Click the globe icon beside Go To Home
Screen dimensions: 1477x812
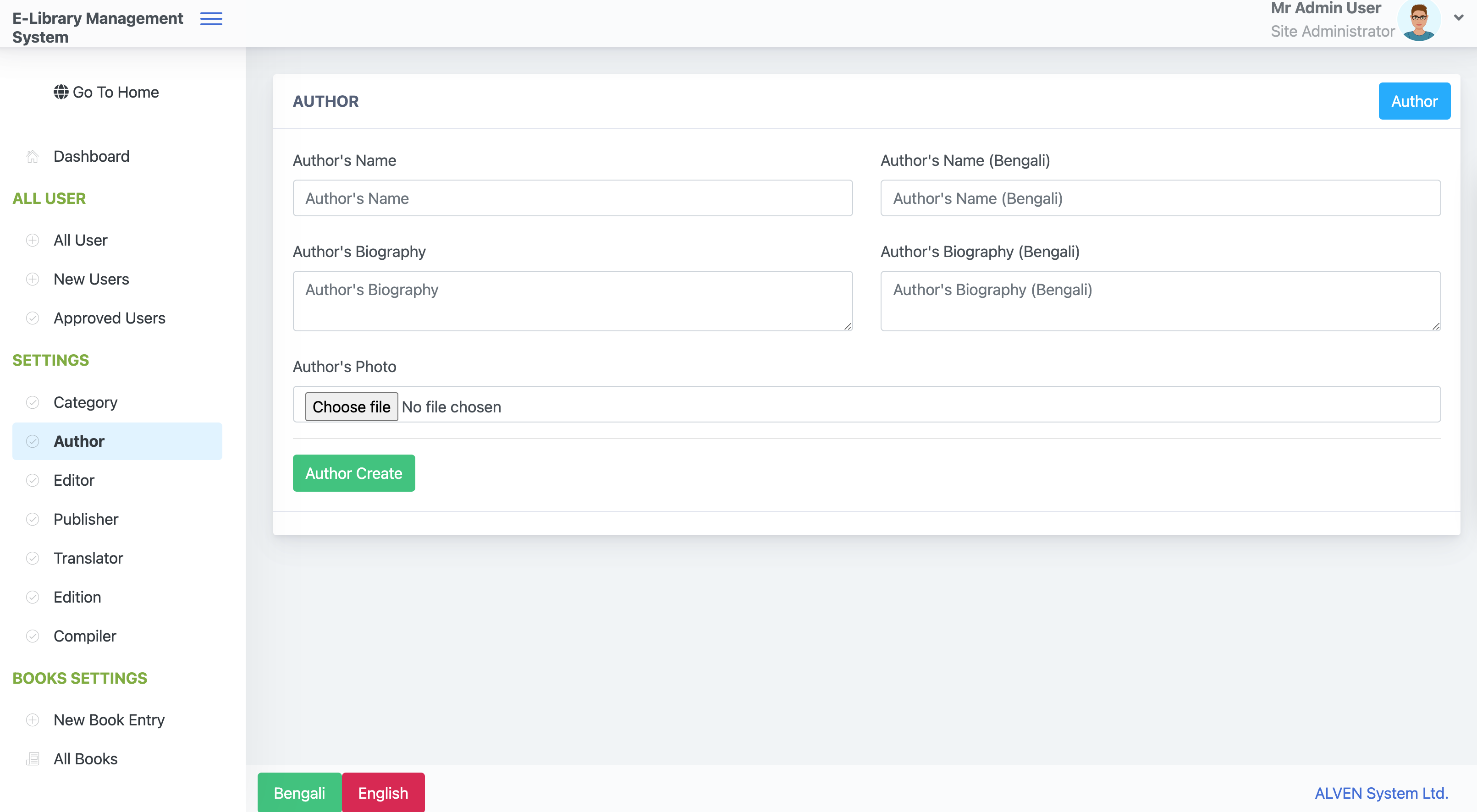click(61, 92)
